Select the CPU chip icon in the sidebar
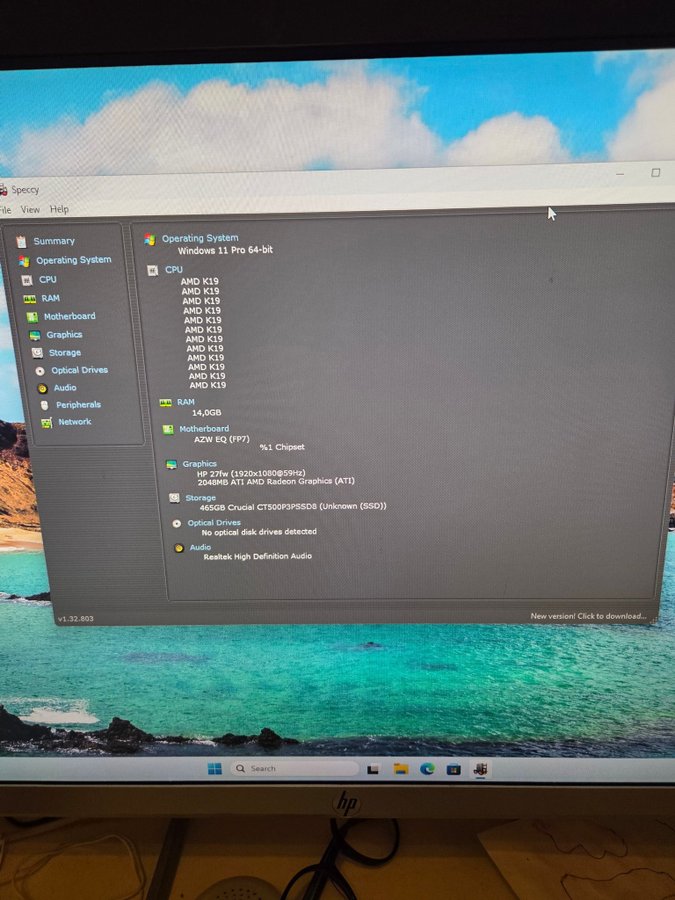This screenshot has width=675, height=900. click(27, 280)
